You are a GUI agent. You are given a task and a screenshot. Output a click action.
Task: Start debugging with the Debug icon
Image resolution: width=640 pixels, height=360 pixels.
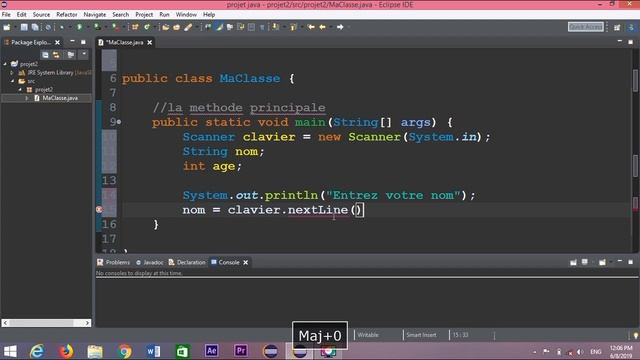(x=62, y=27)
